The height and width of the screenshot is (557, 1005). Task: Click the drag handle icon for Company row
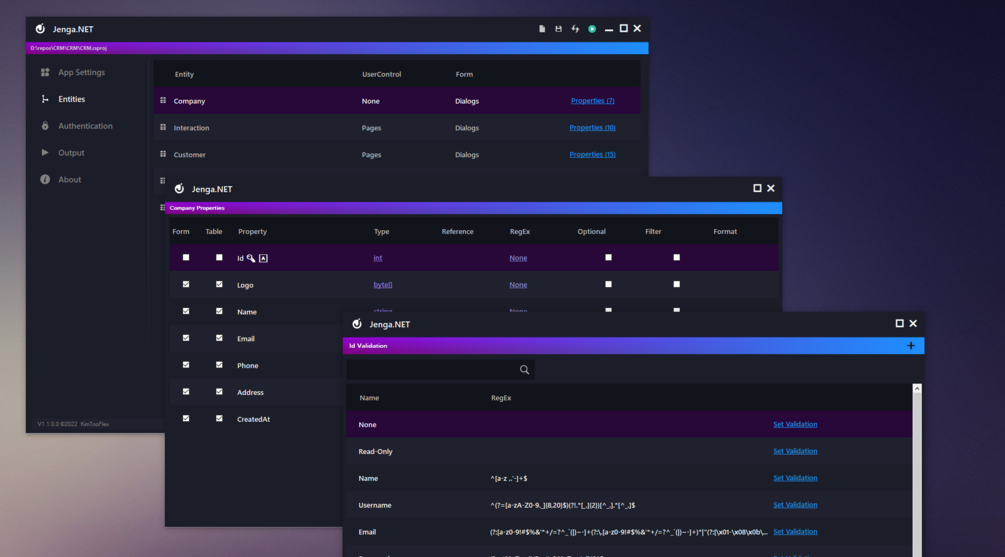coord(163,101)
